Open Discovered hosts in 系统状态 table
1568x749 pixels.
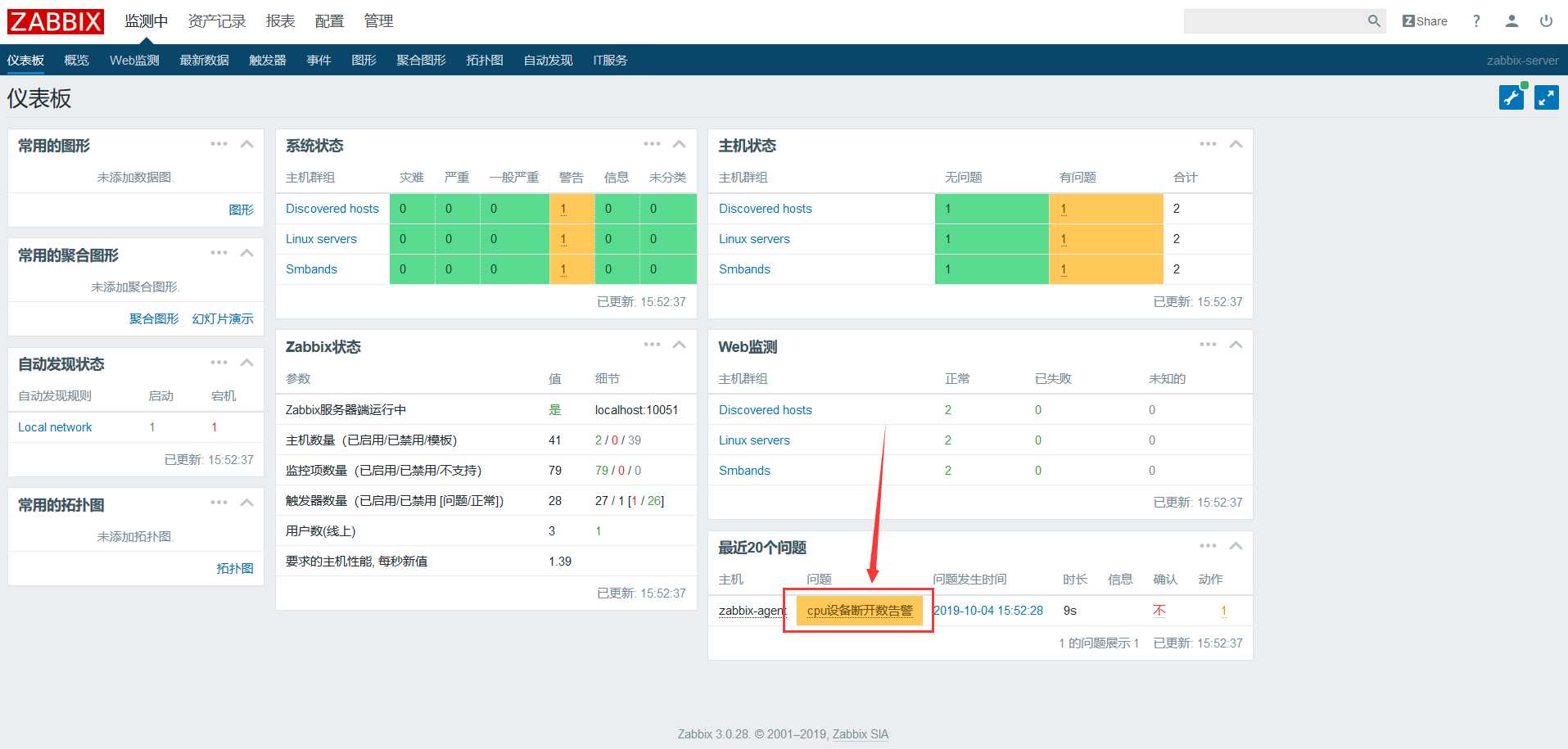(x=332, y=209)
